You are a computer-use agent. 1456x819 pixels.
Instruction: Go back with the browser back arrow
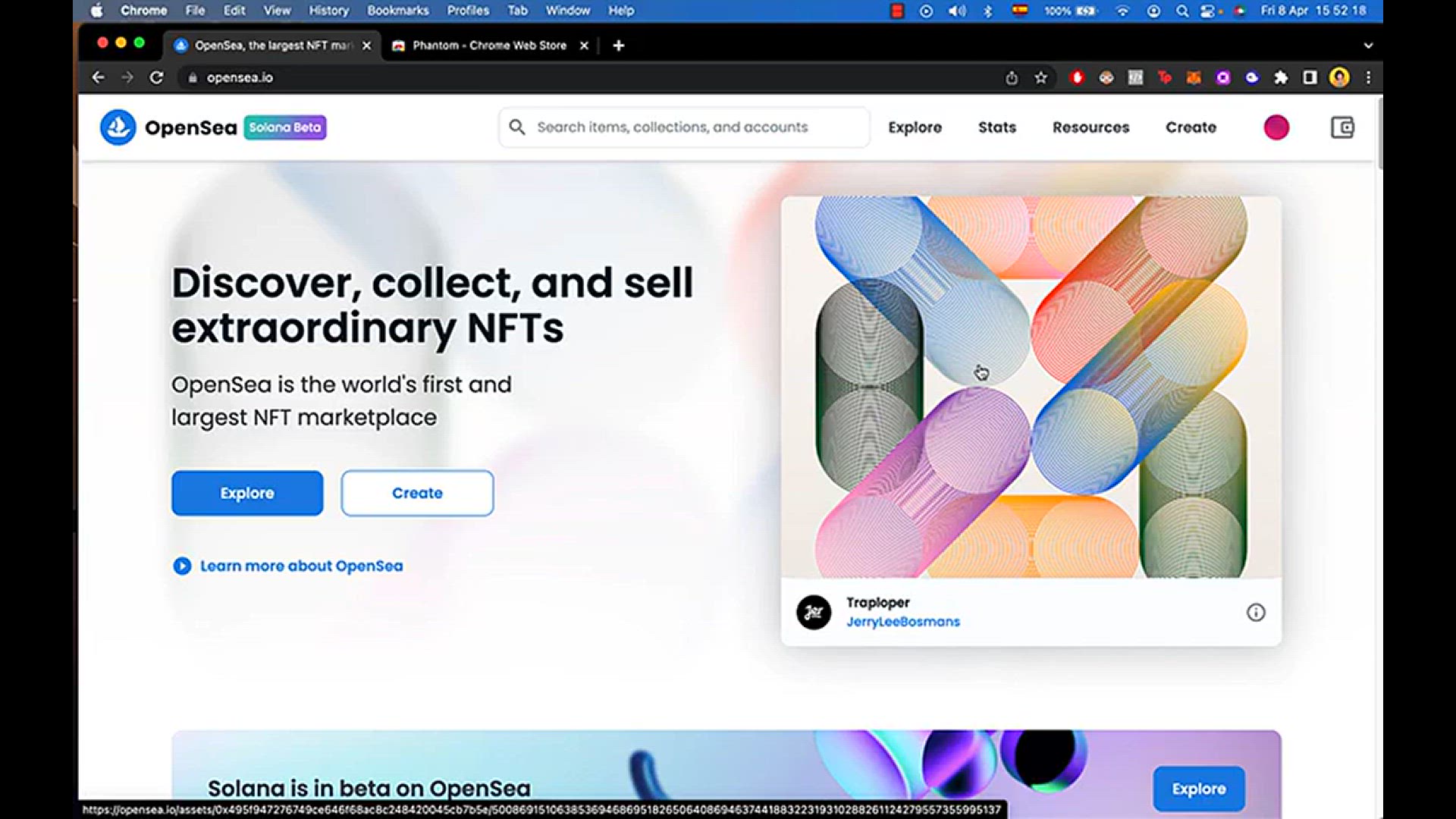[x=98, y=77]
